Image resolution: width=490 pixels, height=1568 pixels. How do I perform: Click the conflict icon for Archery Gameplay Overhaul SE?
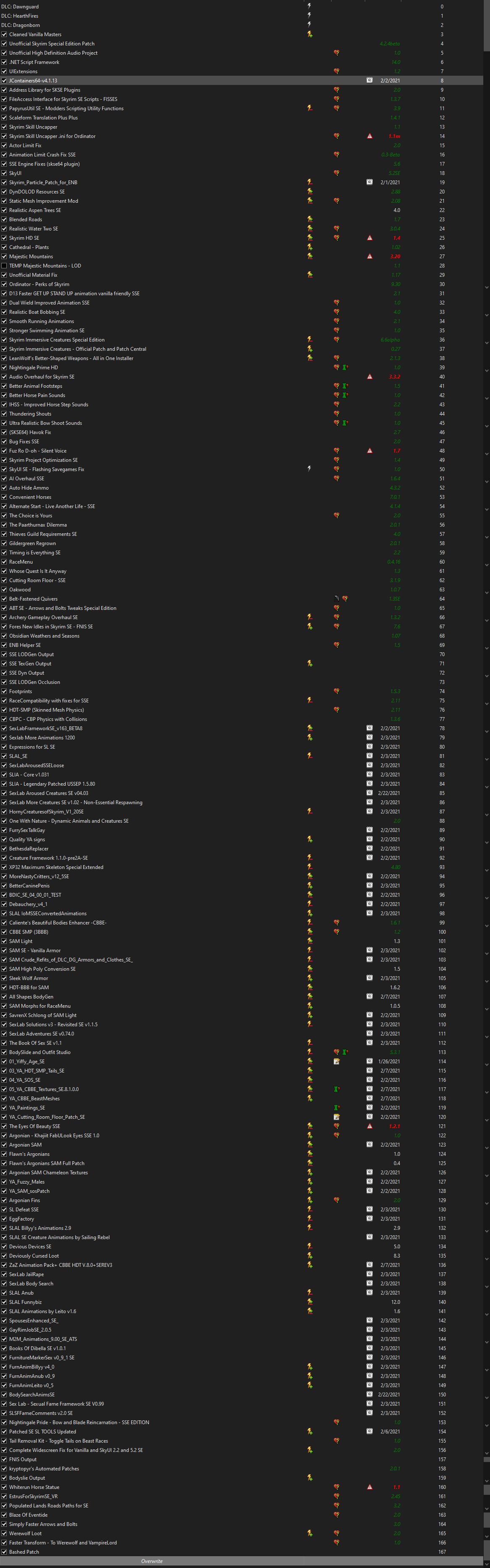(x=309, y=617)
